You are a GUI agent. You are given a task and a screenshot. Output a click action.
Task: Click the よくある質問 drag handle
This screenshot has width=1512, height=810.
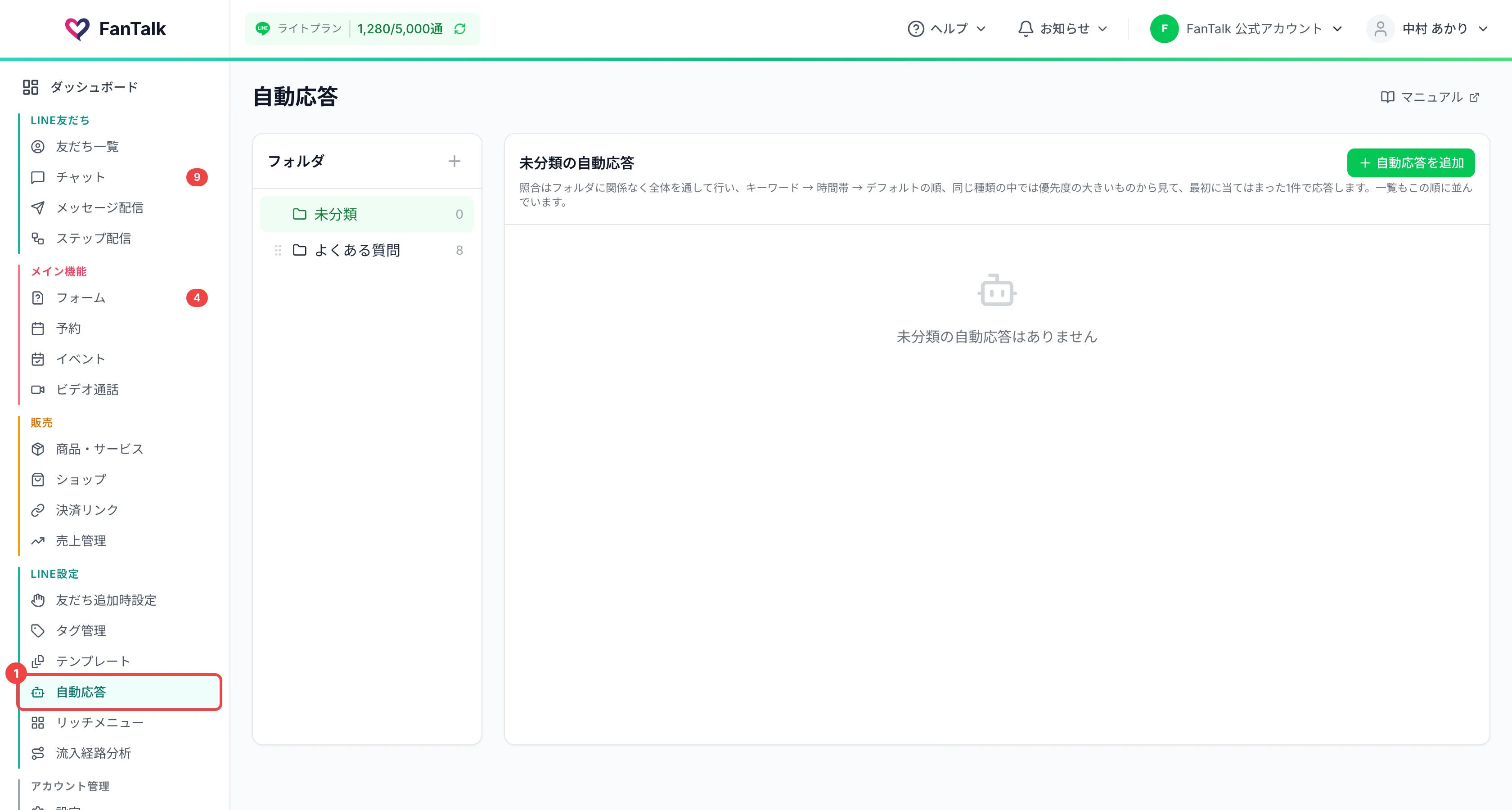(x=278, y=251)
